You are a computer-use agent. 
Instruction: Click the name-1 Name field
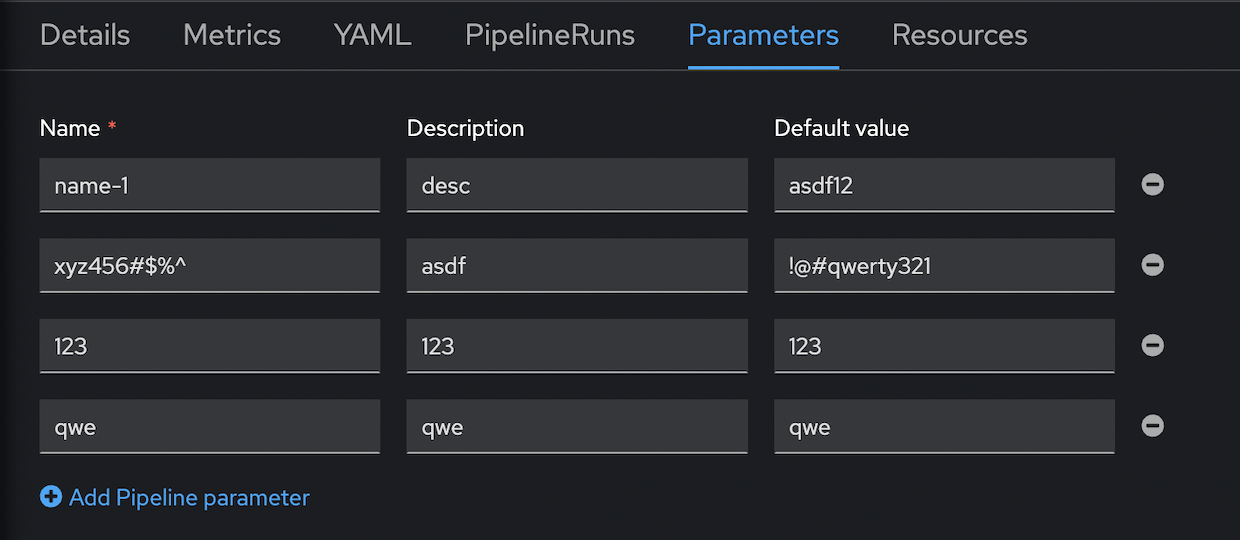210,185
